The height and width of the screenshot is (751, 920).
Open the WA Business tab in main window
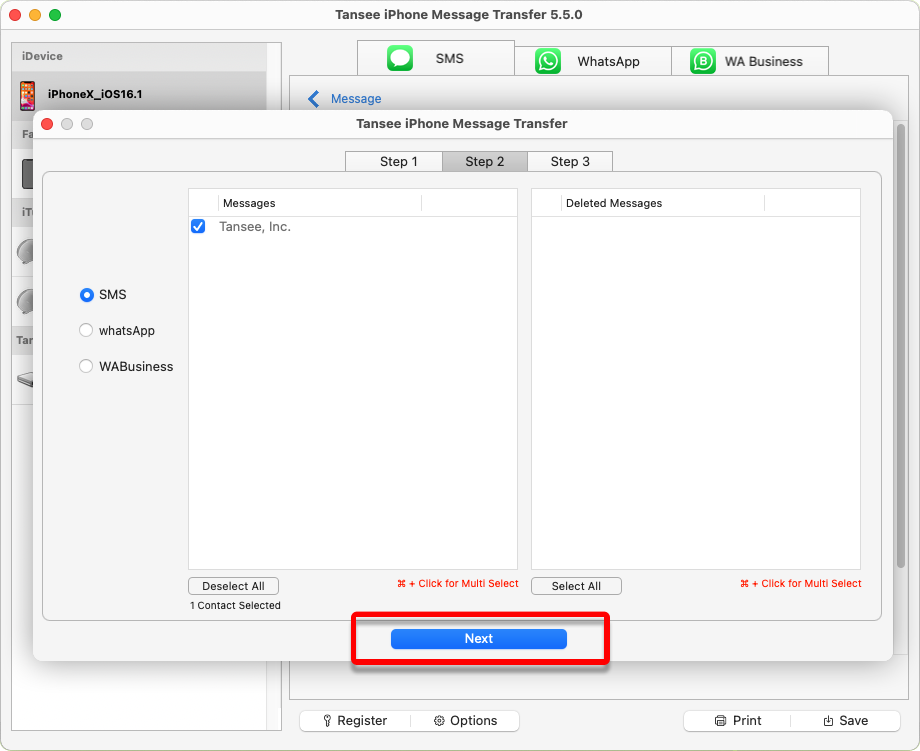[750, 61]
